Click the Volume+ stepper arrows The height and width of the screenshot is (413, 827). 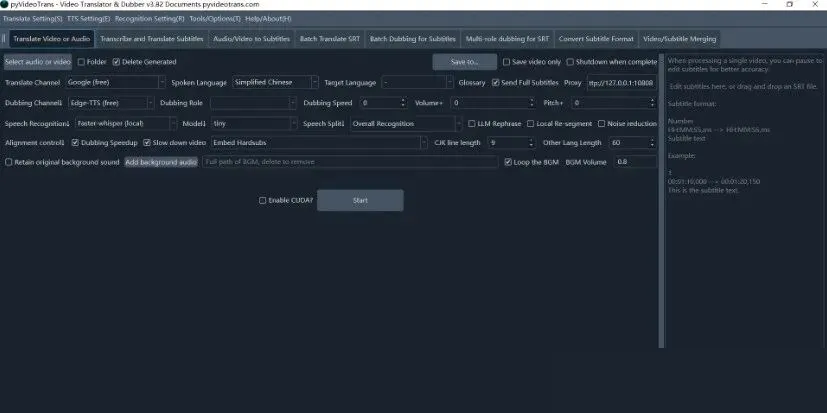533,103
